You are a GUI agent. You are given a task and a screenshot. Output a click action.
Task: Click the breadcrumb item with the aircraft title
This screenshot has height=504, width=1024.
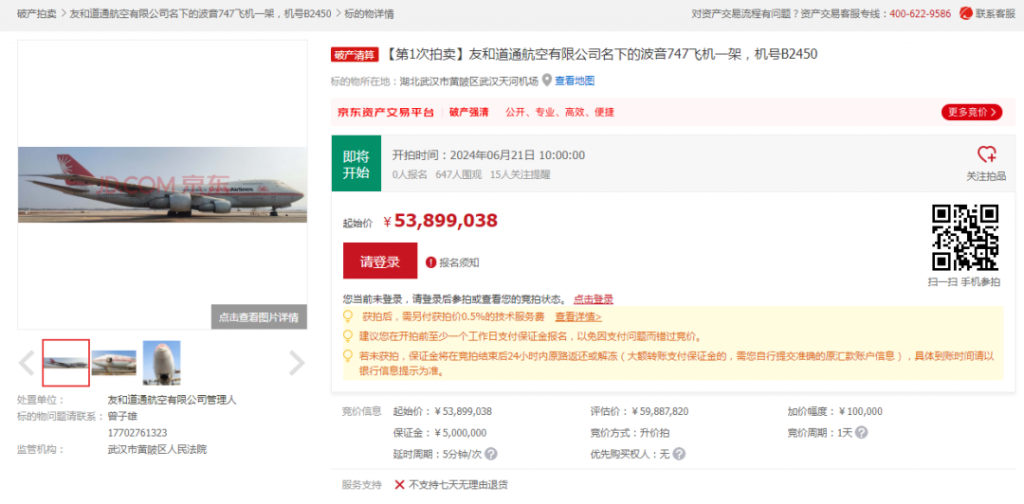200,13
